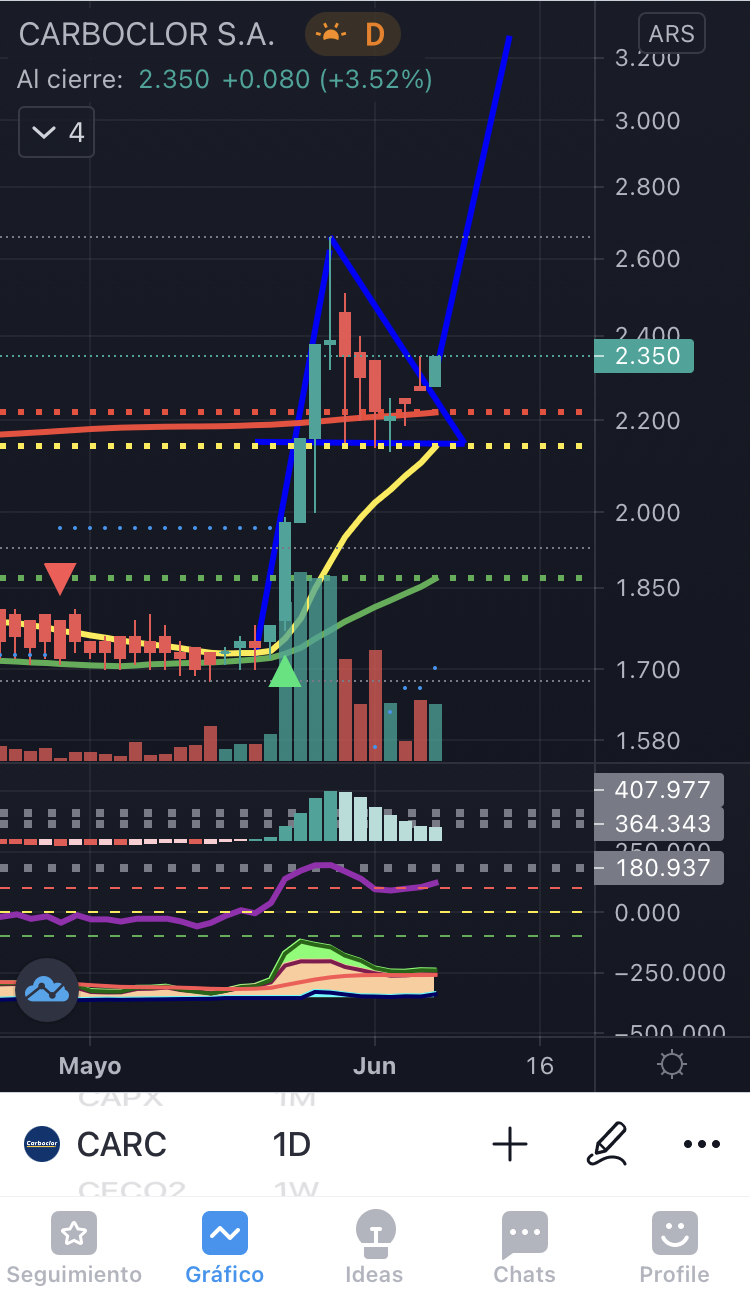Open the more options three-dot menu

702,1144
